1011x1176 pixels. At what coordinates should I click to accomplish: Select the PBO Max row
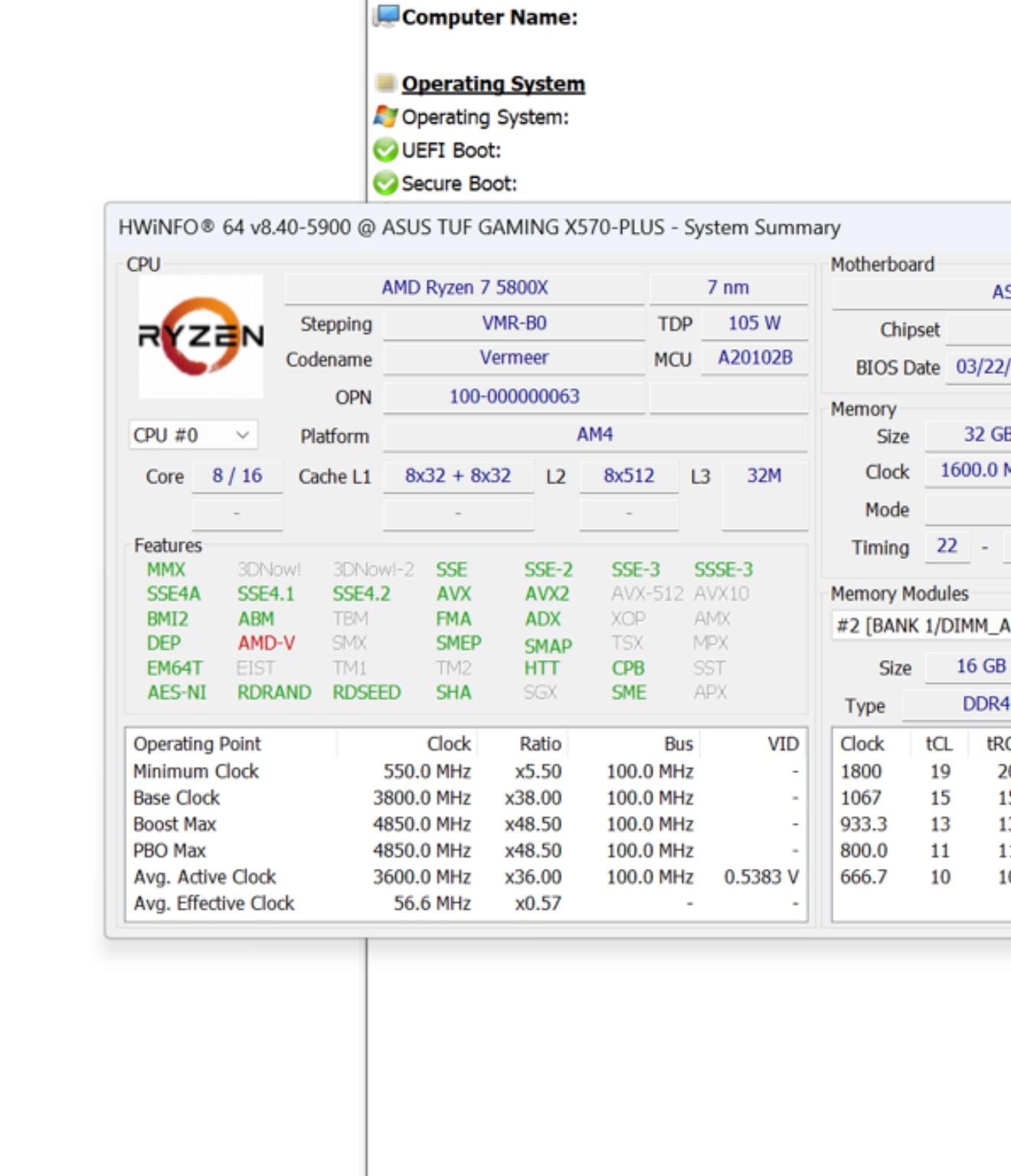[x=466, y=851]
